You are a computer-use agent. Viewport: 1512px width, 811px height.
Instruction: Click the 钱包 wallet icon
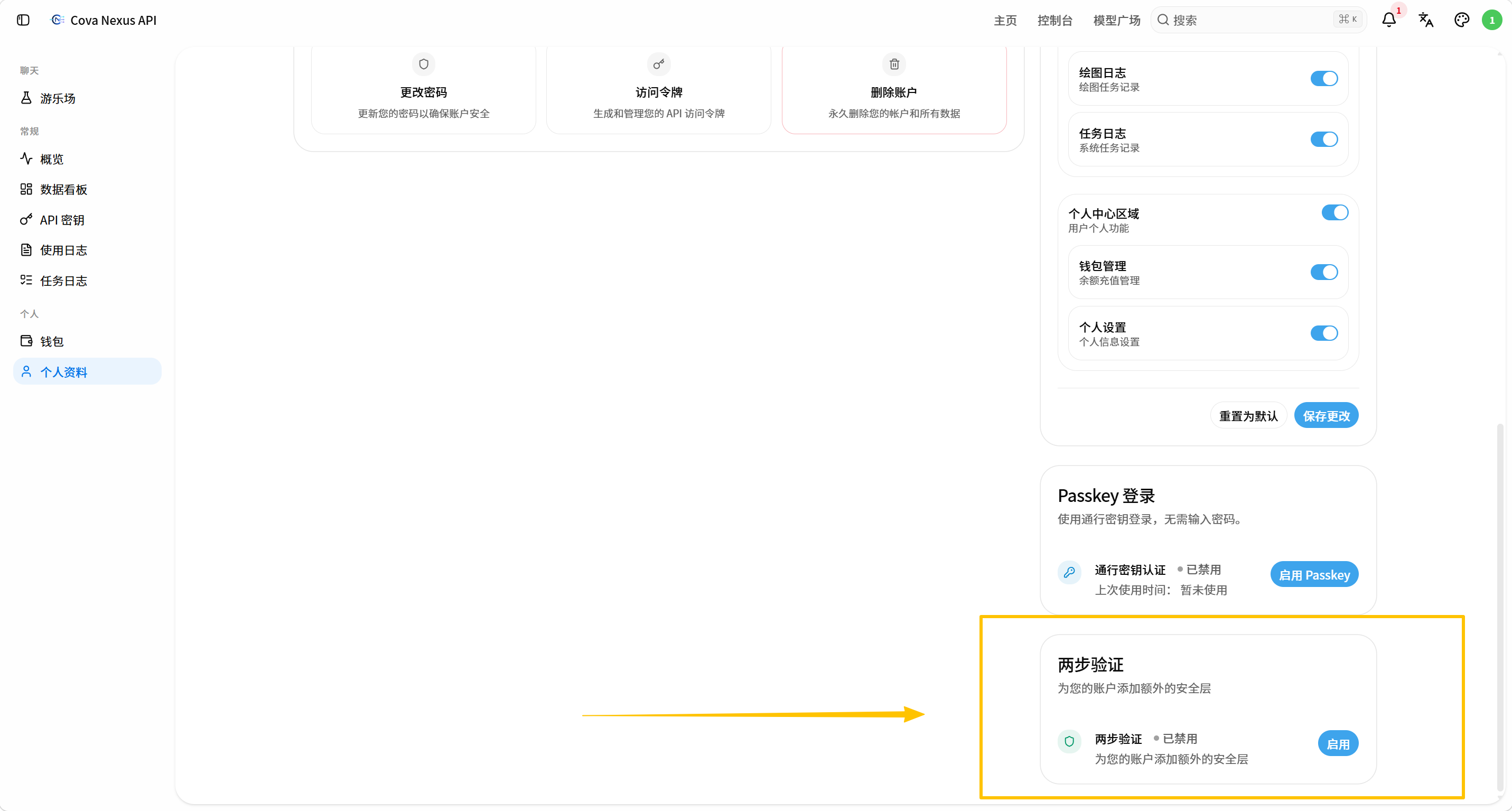pos(26,341)
